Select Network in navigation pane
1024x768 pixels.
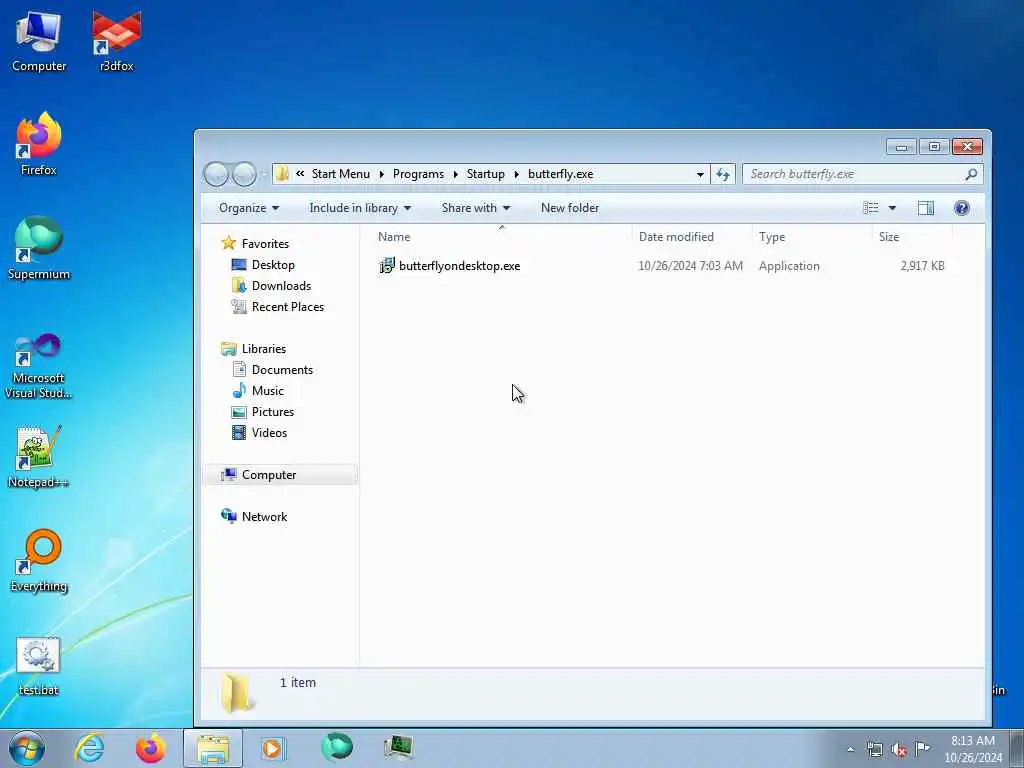tap(264, 517)
